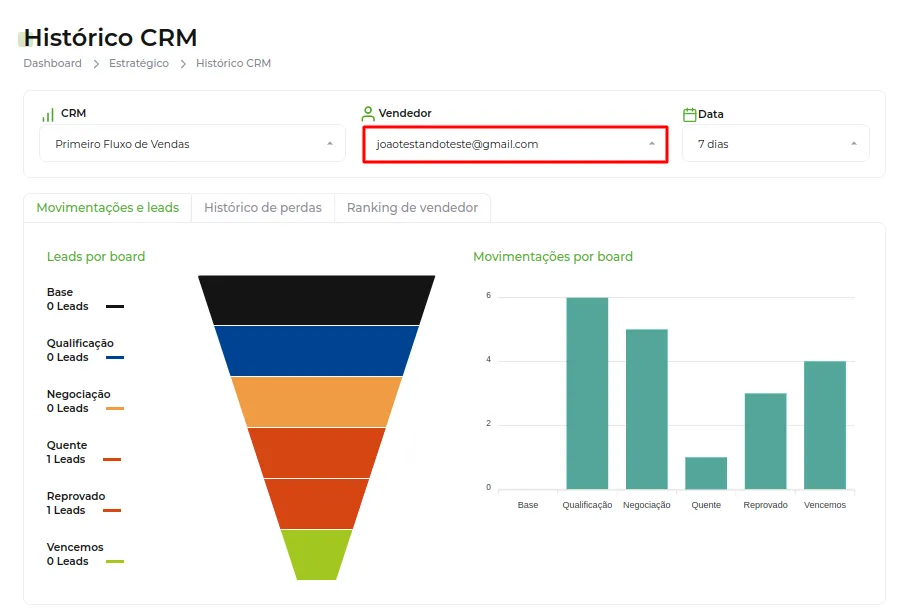This screenshot has height=613, width=913.
Task: Switch to Movimentações e leads tab
Action: point(108,208)
